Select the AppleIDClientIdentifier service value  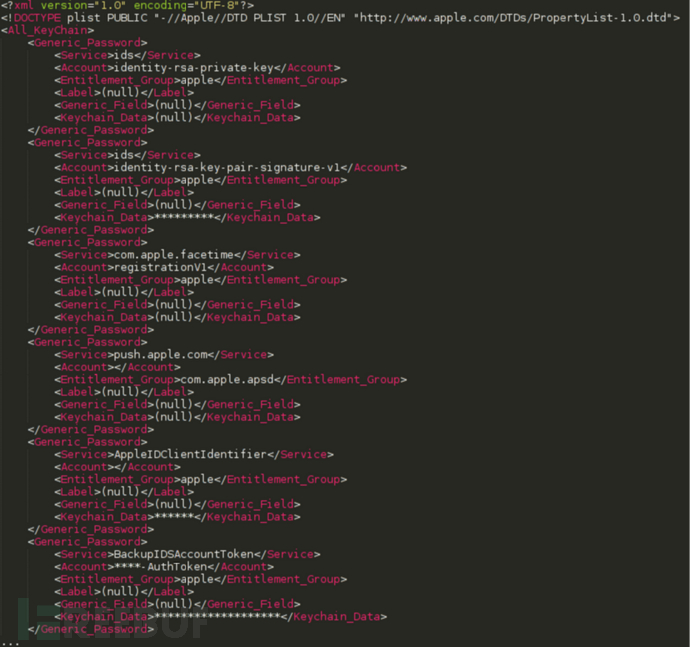point(190,454)
